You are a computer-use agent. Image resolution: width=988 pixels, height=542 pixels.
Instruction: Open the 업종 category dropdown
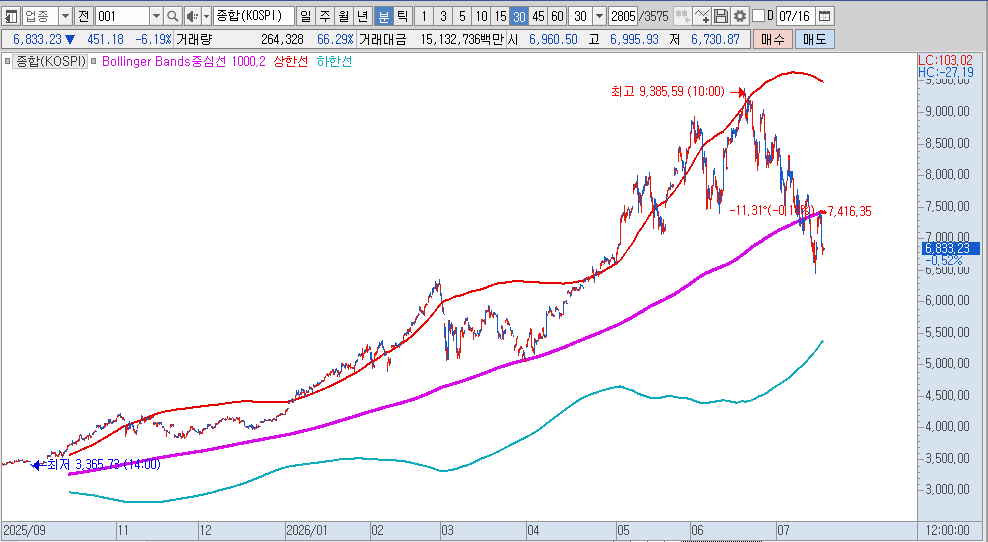(65, 16)
